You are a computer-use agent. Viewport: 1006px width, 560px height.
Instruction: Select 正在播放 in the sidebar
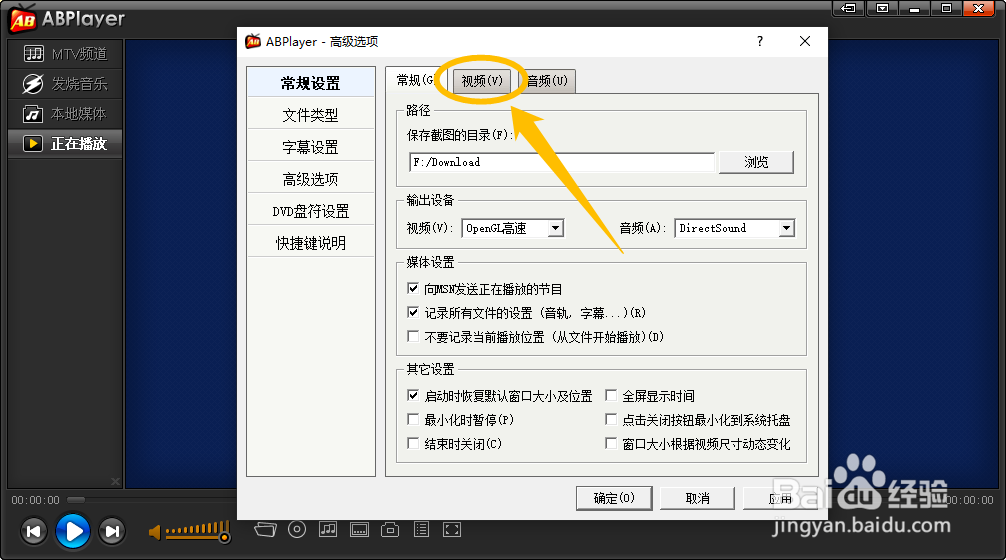click(x=65, y=144)
